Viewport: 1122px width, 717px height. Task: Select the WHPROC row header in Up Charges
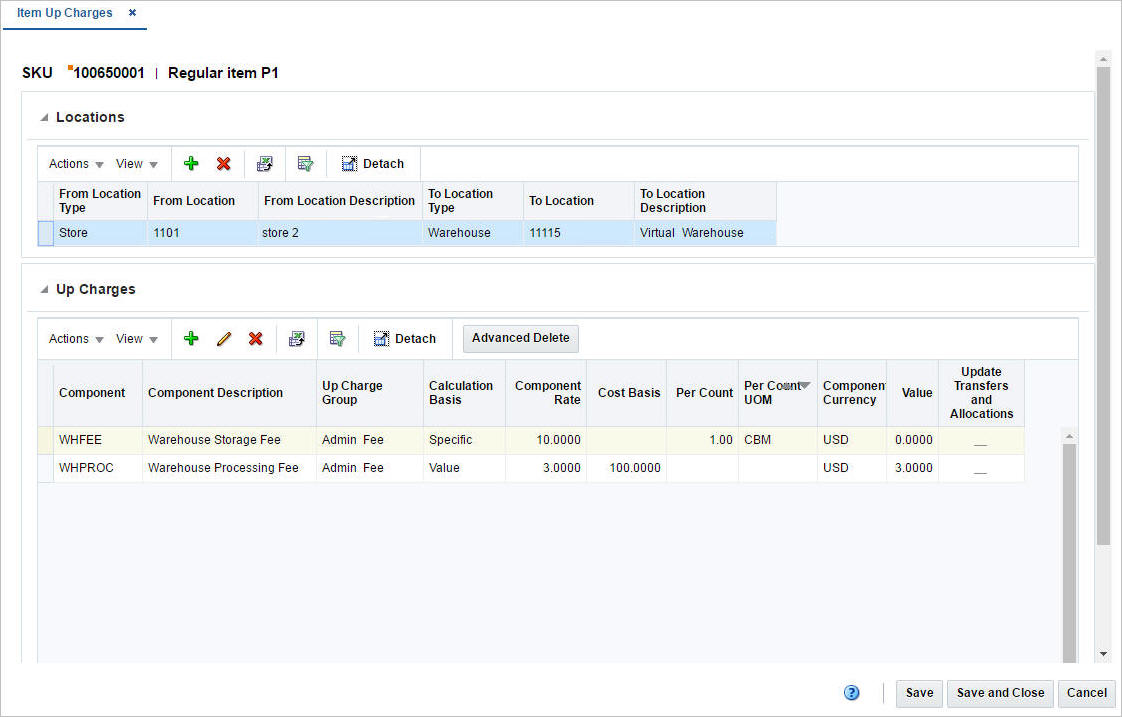coord(45,468)
